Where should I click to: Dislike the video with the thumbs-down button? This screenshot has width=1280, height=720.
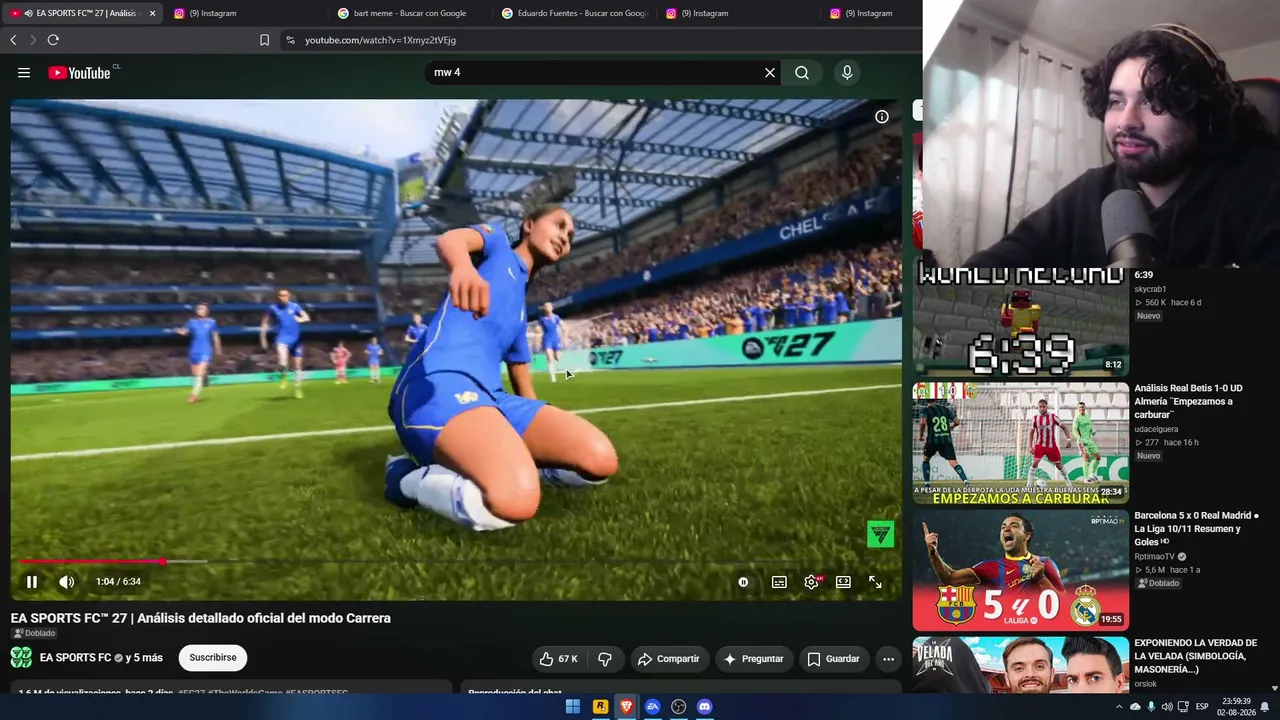605,659
